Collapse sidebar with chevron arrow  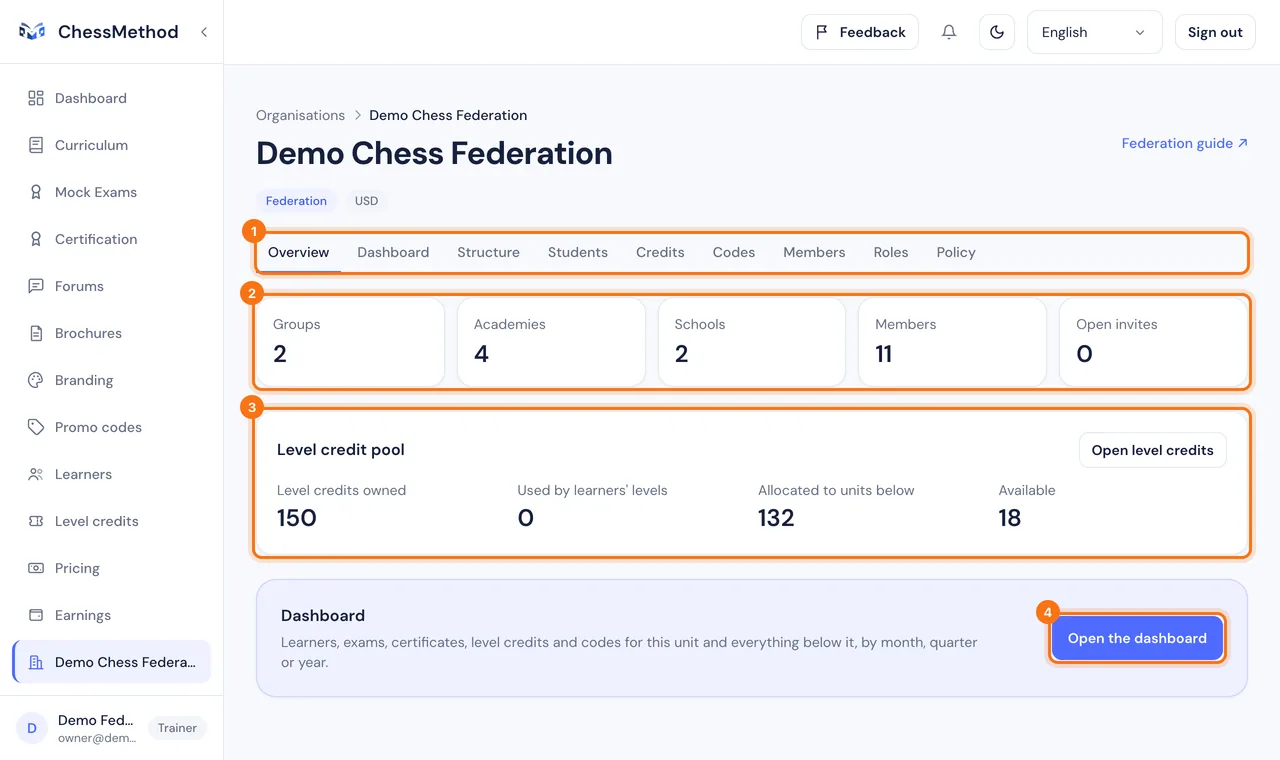tap(204, 32)
